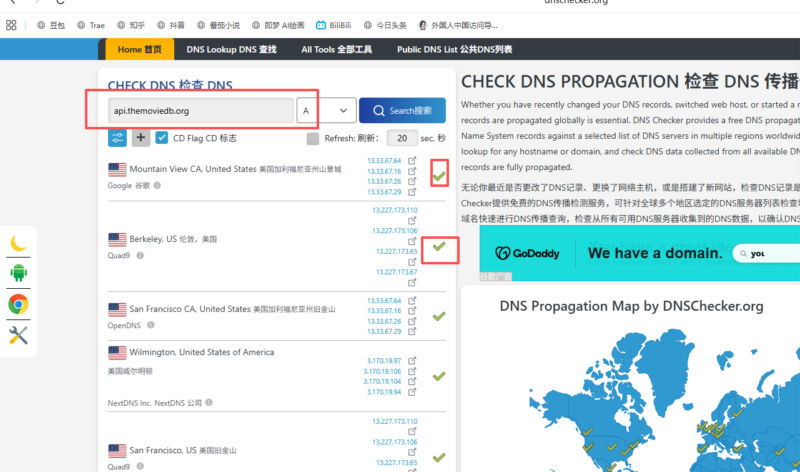The width and height of the screenshot is (800, 472).
Task: Enable the Refresh auto-refresh checkbox
Action: tap(313, 138)
